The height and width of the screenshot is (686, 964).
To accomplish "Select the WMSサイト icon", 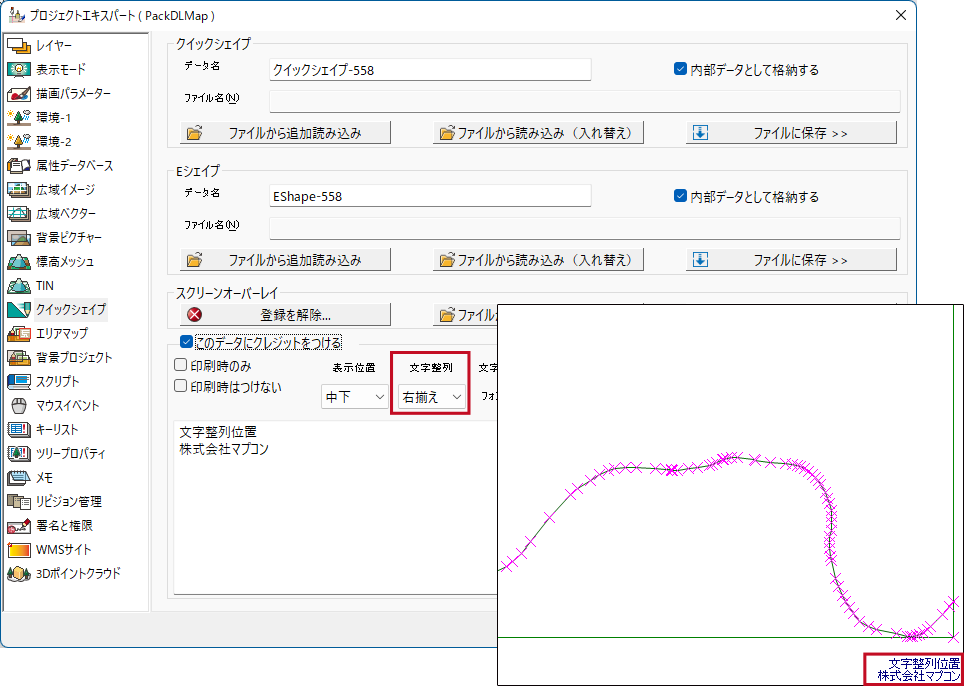I will click(18, 550).
